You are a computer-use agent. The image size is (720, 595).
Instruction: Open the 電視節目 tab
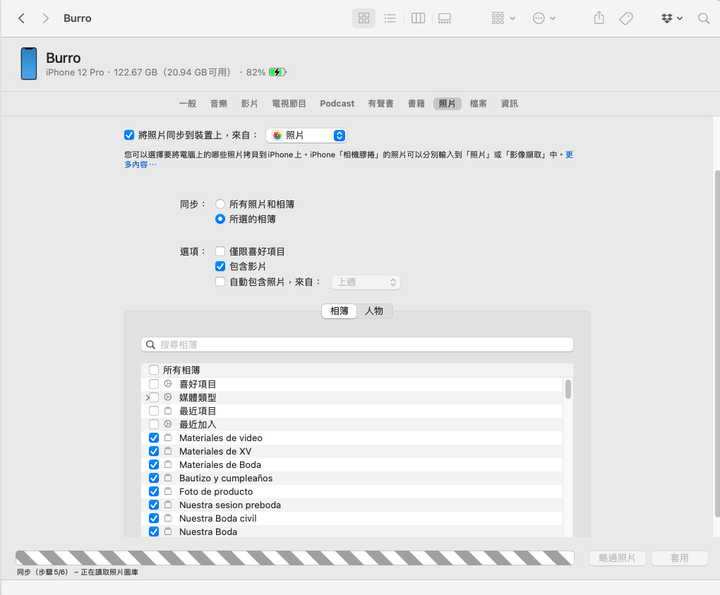coord(289,104)
